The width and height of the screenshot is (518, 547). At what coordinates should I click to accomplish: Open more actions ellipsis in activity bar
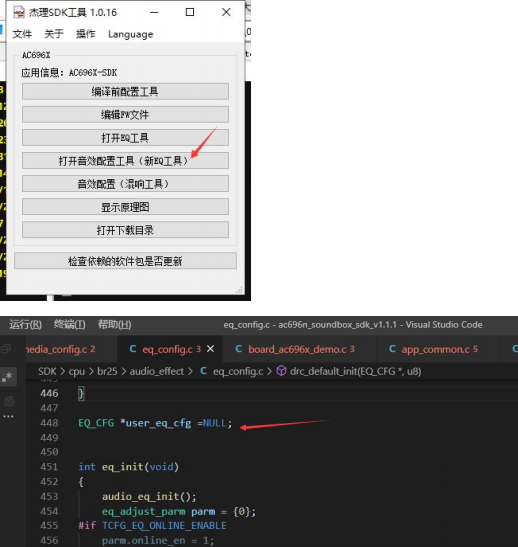tap(8, 416)
